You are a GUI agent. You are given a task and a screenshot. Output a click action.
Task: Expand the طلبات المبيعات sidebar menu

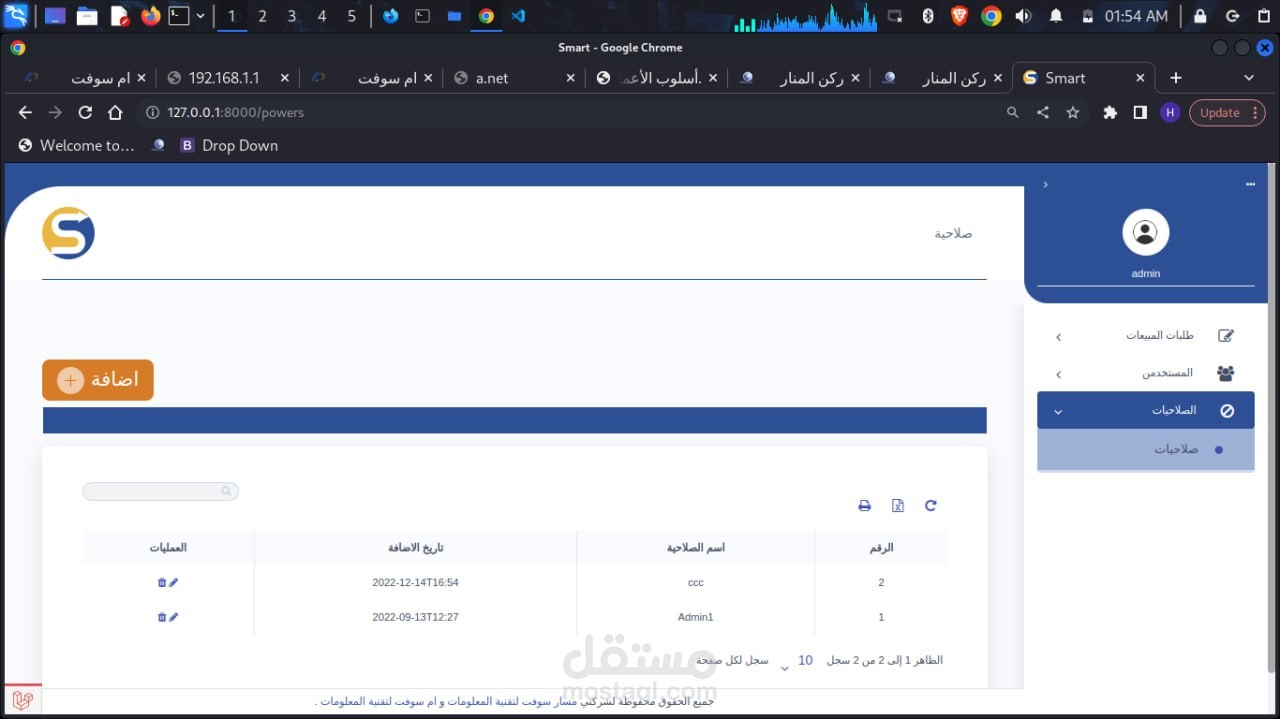pos(1146,336)
